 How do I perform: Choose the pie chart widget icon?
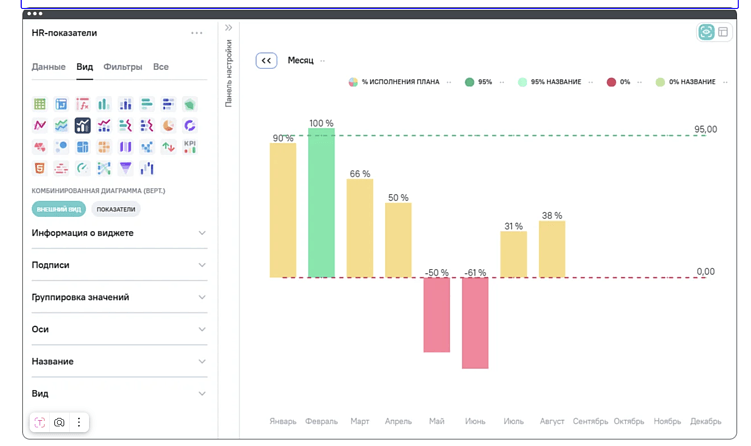pyautogui.click(x=168, y=126)
